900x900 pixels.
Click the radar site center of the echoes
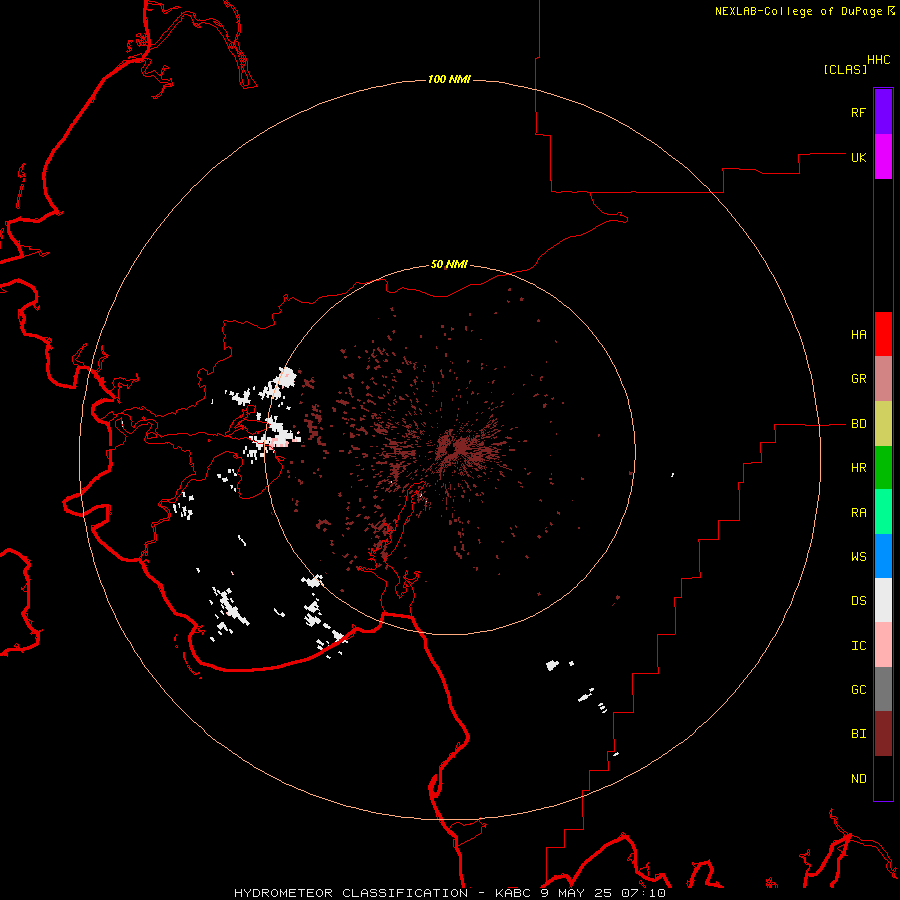tap(449, 449)
